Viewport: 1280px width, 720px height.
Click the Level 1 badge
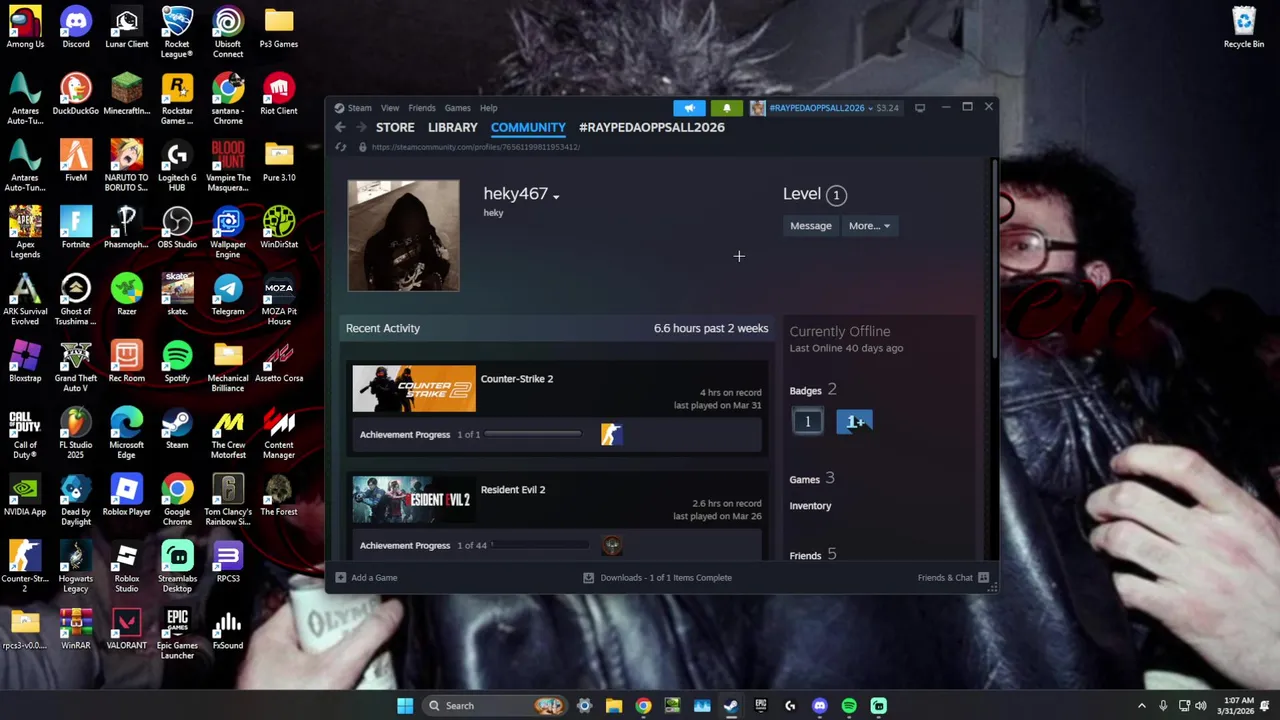tap(808, 422)
